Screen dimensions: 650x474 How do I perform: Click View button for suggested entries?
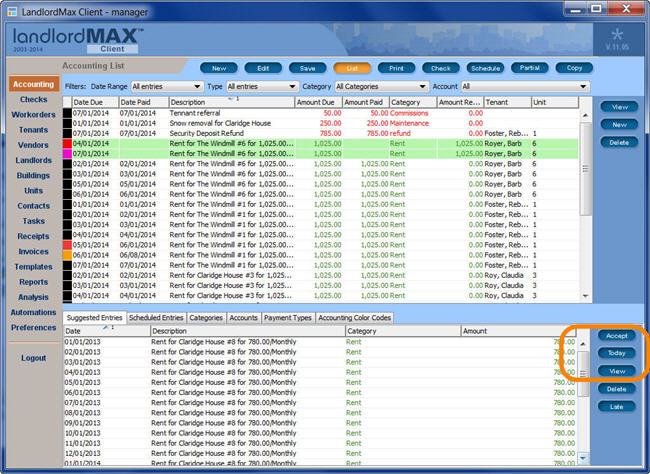point(617,371)
